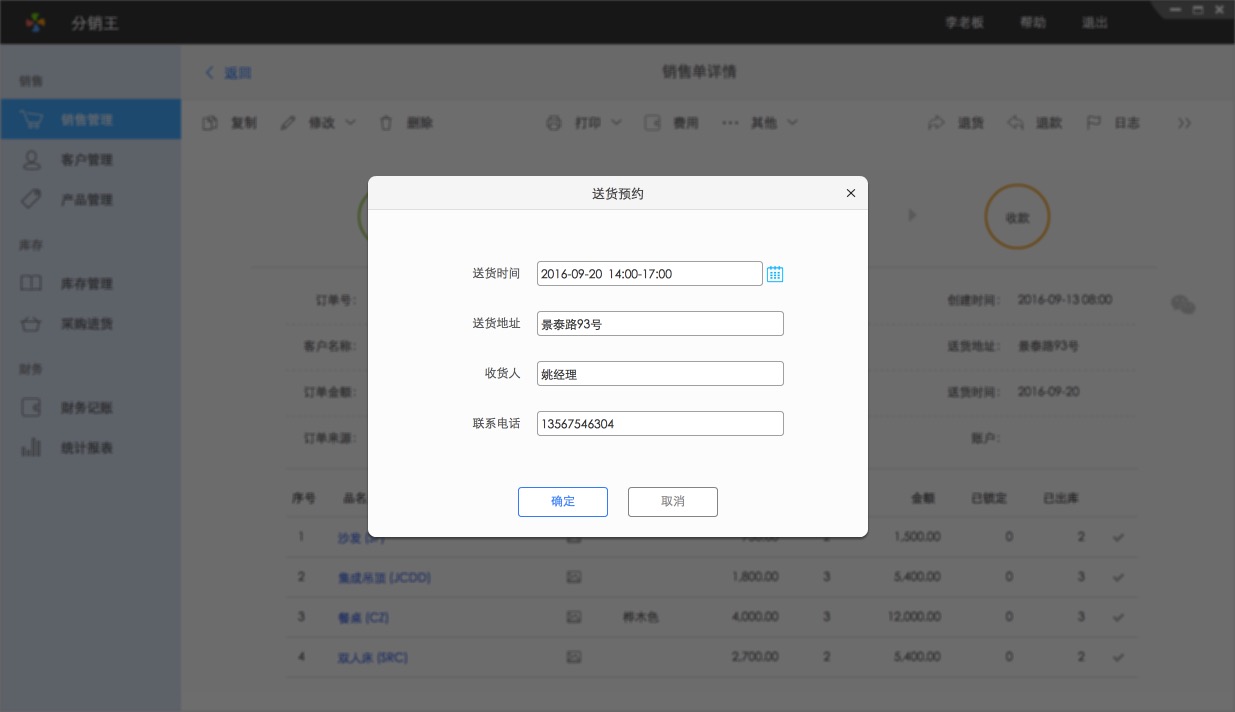
Task: Click the 确定 confirm button
Action: pos(562,502)
